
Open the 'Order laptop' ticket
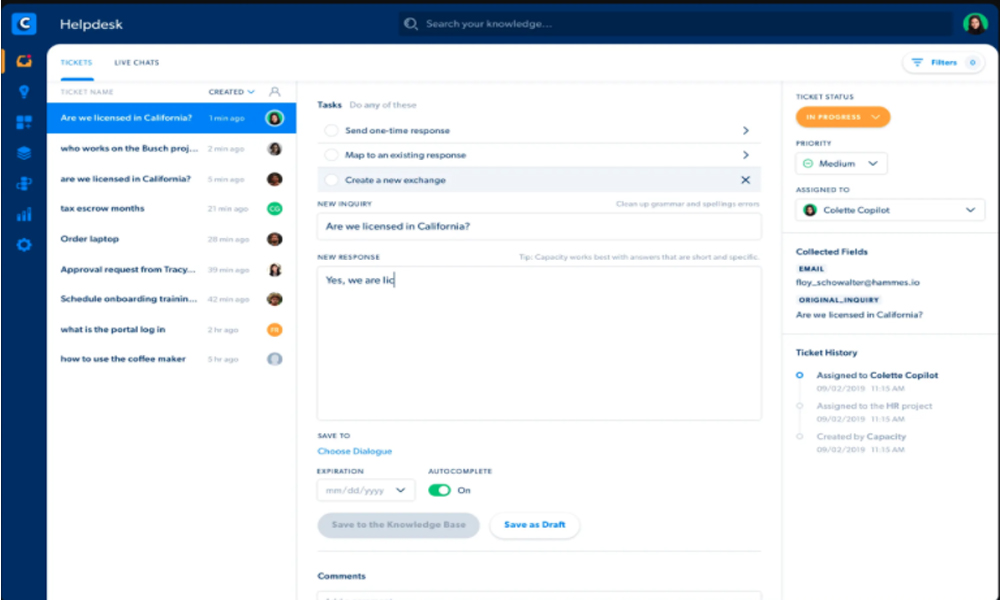[x=172, y=239]
